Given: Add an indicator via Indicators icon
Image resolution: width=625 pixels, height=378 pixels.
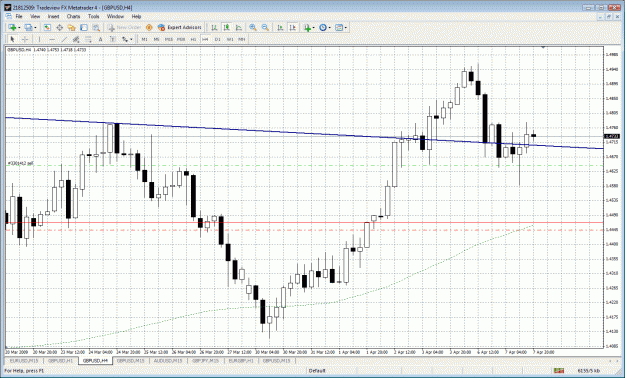Looking at the screenshot, I should pyautogui.click(x=307, y=28).
